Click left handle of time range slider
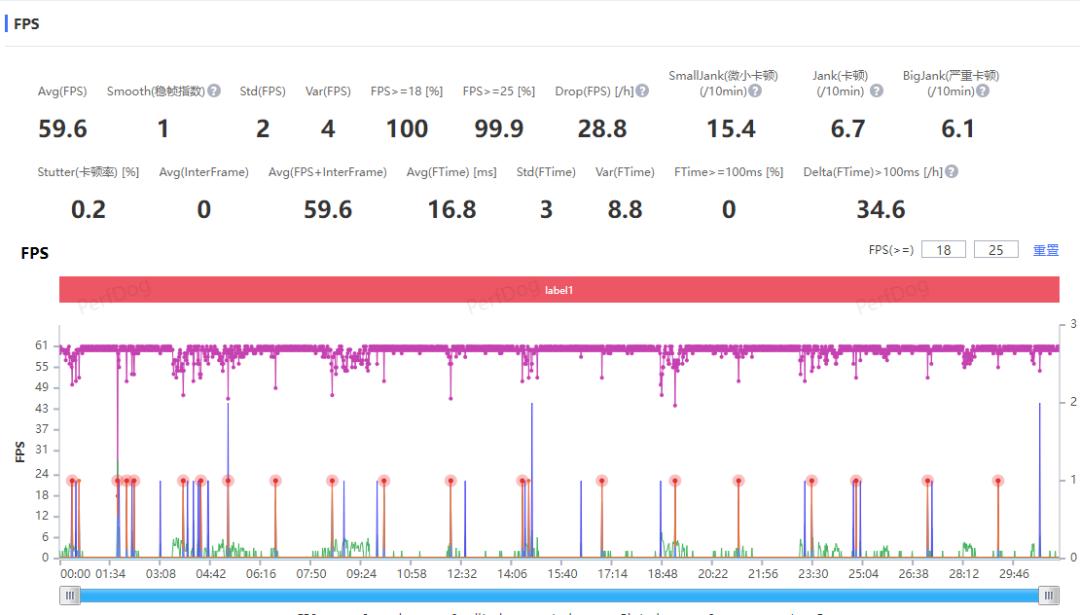The height and width of the screenshot is (615, 1080). [x=70, y=595]
